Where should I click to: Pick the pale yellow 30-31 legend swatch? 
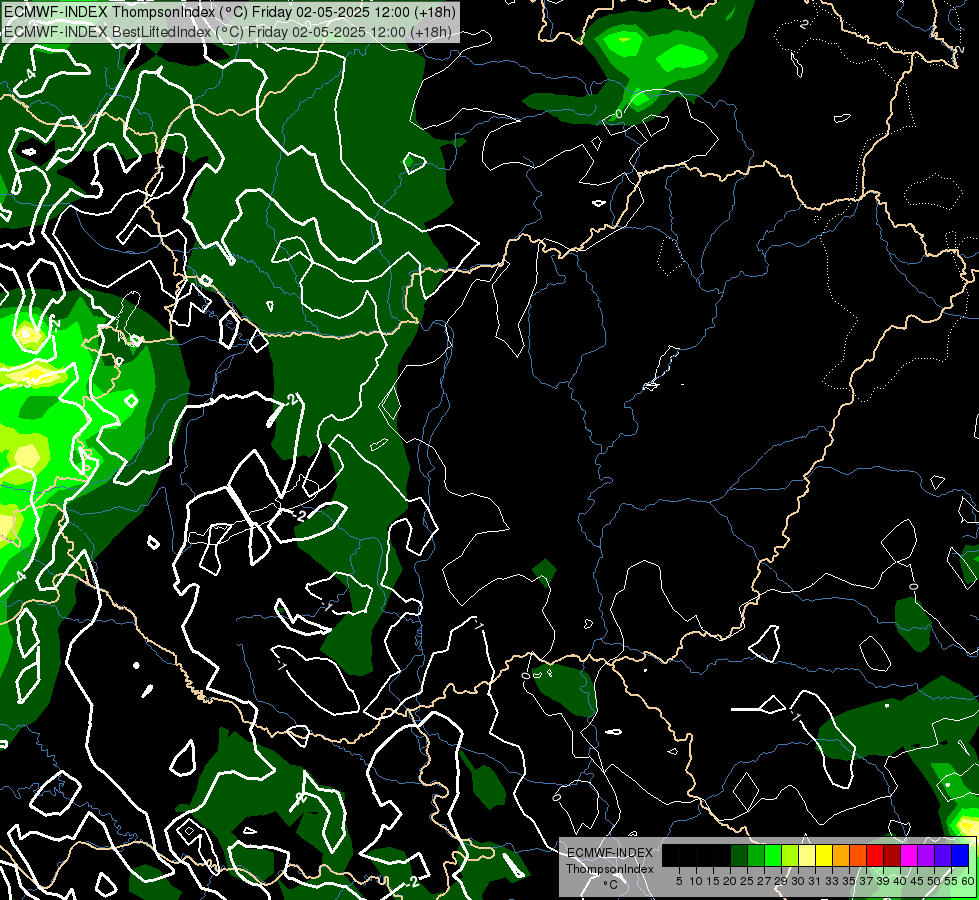[x=807, y=855]
